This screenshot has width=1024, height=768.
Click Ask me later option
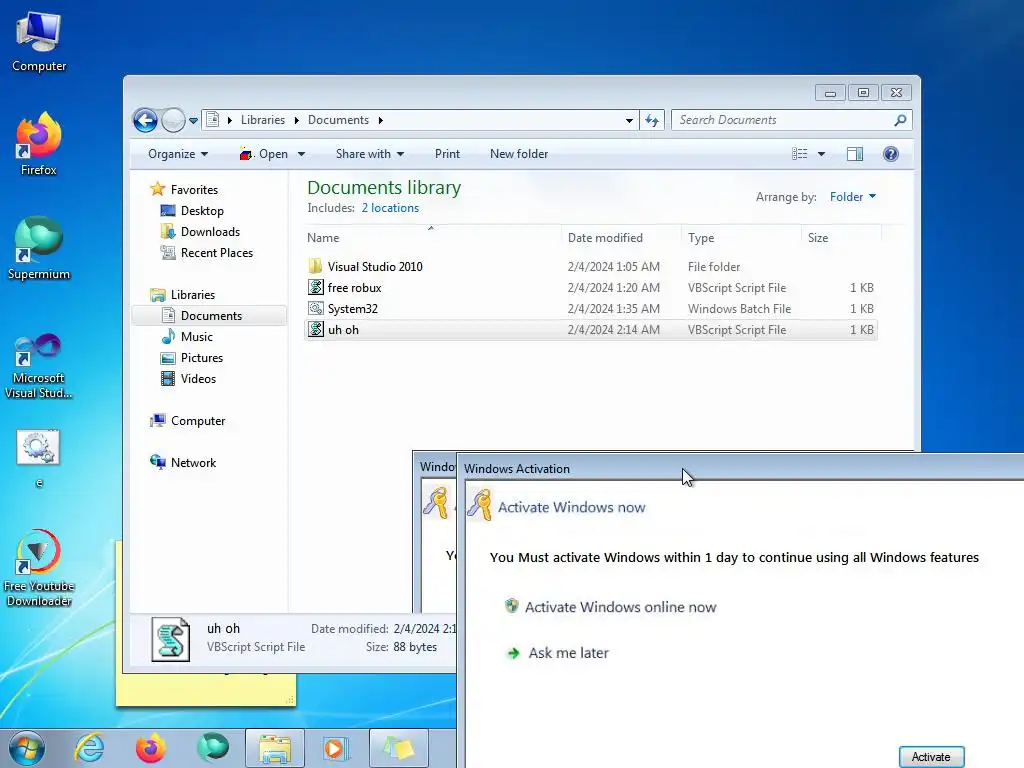tap(558, 652)
